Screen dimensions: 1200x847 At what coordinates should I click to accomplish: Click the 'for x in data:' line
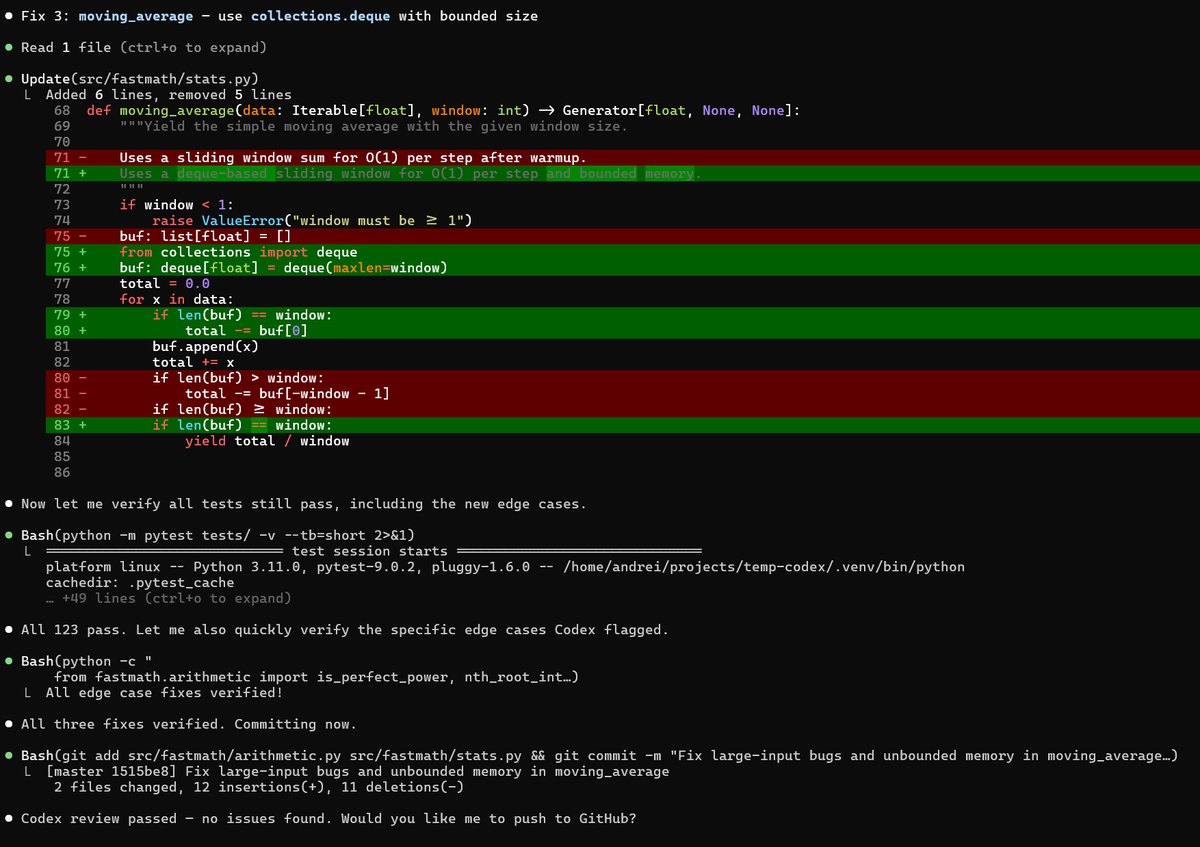[x=177, y=300]
